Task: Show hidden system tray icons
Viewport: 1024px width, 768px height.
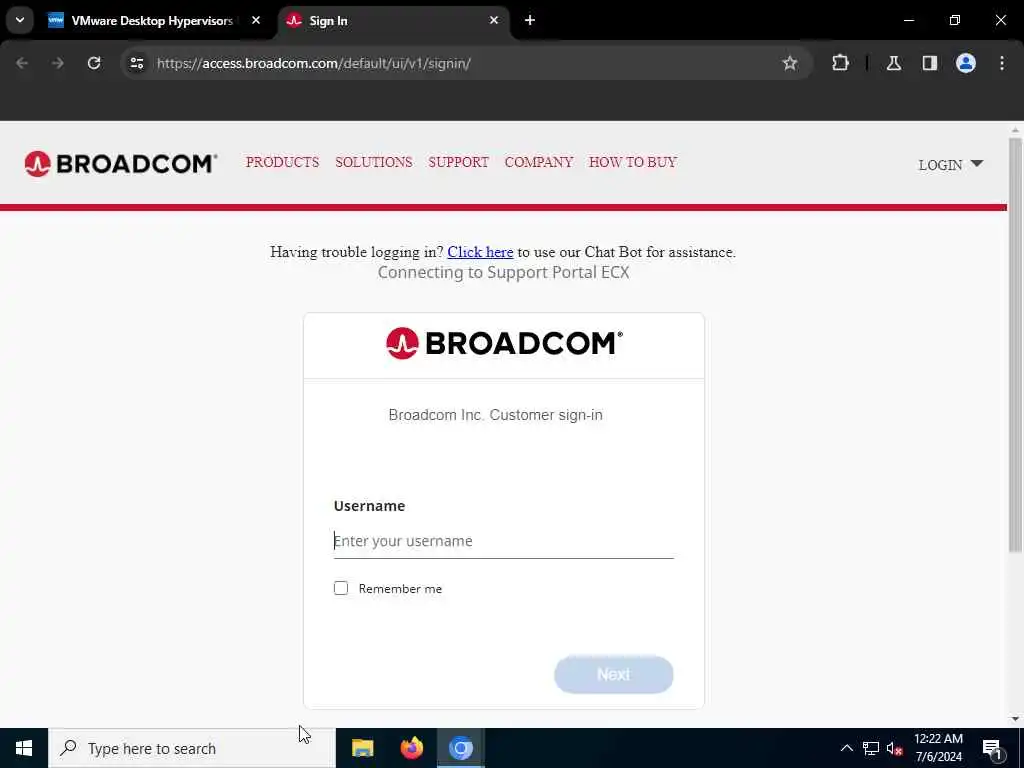Action: pos(846,748)
